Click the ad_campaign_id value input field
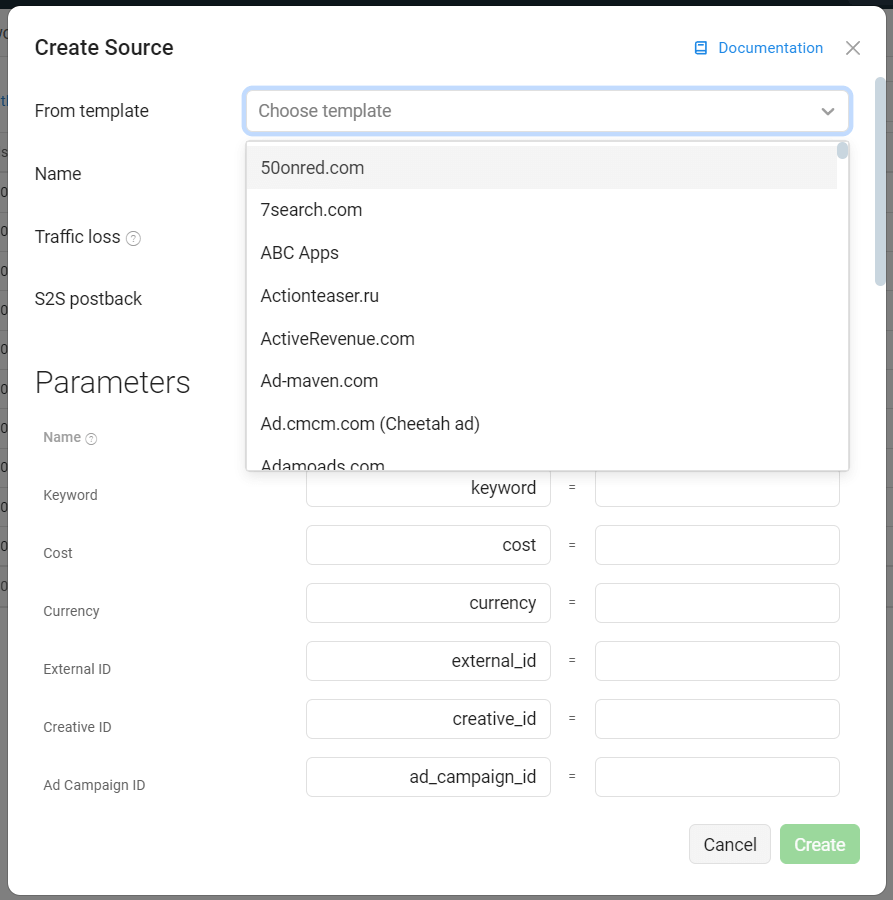 point(717,777)
